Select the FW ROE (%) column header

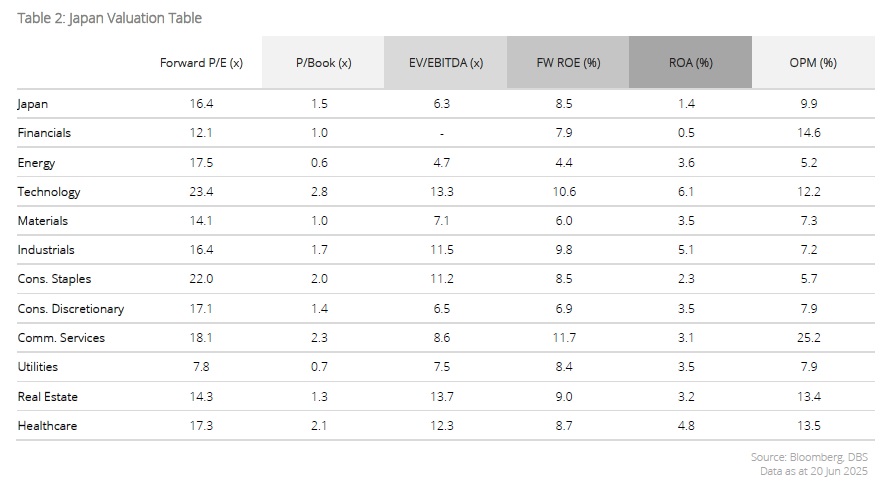(x=568, y=62)
